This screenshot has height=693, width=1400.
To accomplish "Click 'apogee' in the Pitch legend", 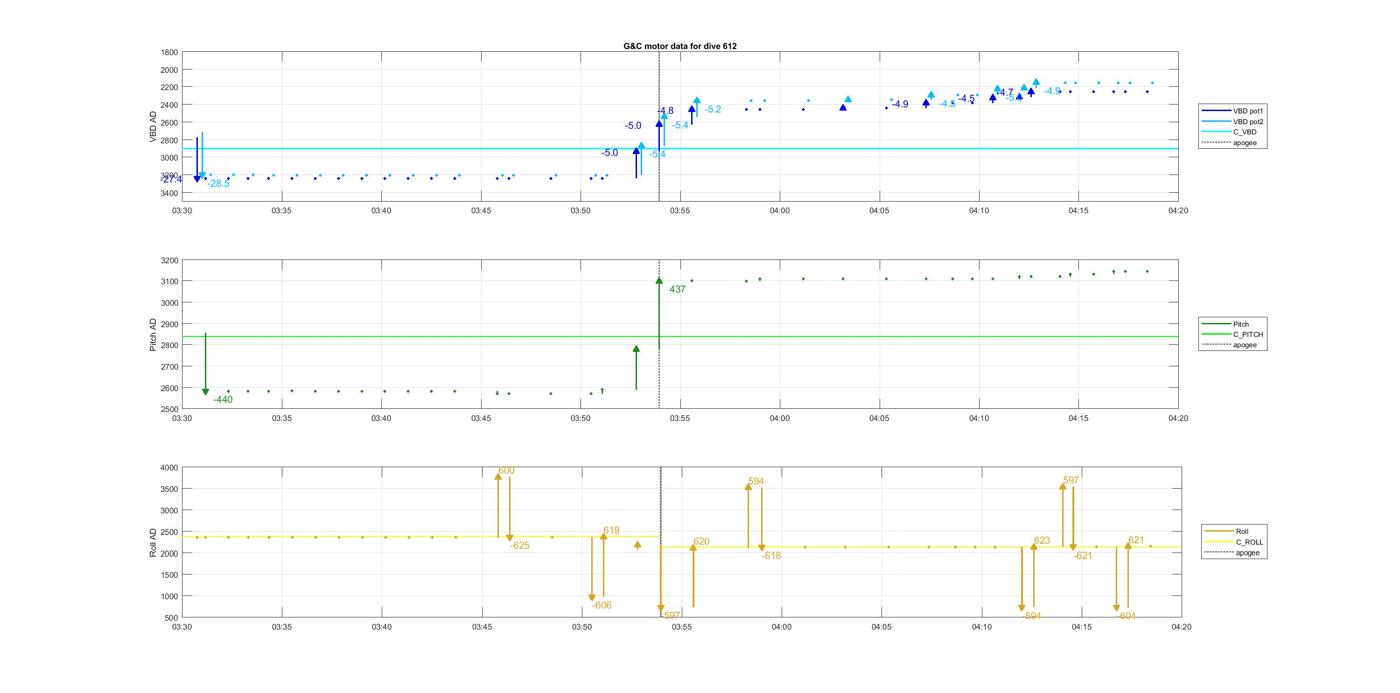I will coord(1244,345).
